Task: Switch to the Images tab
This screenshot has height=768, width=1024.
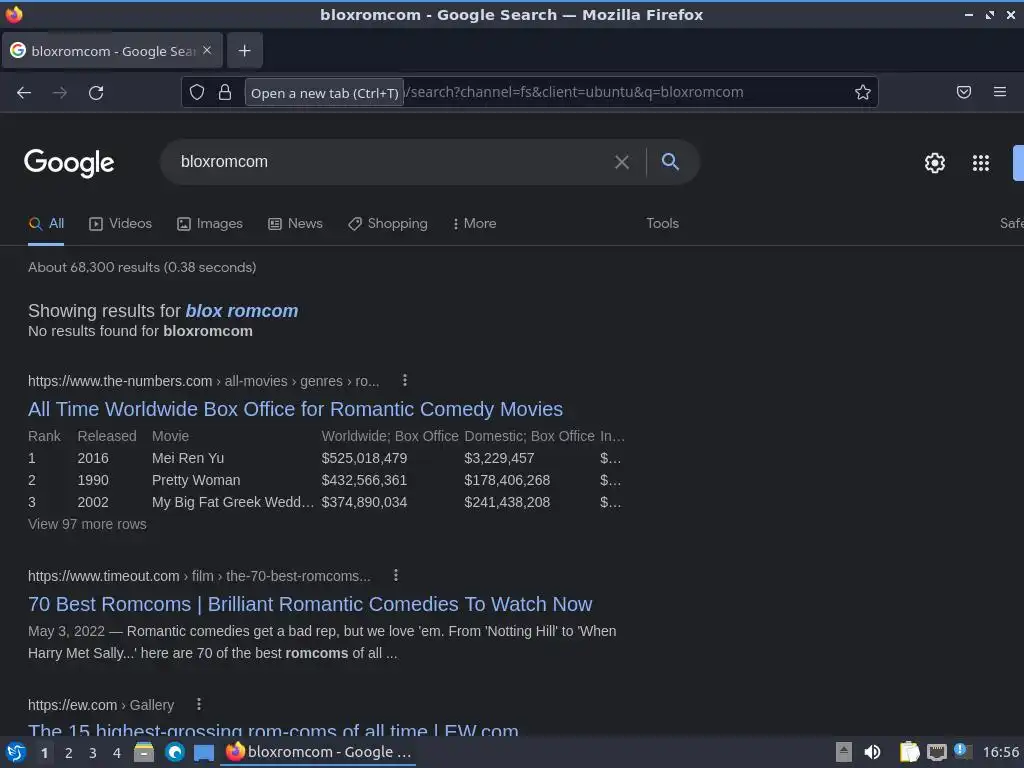Action: coord(210,223)
